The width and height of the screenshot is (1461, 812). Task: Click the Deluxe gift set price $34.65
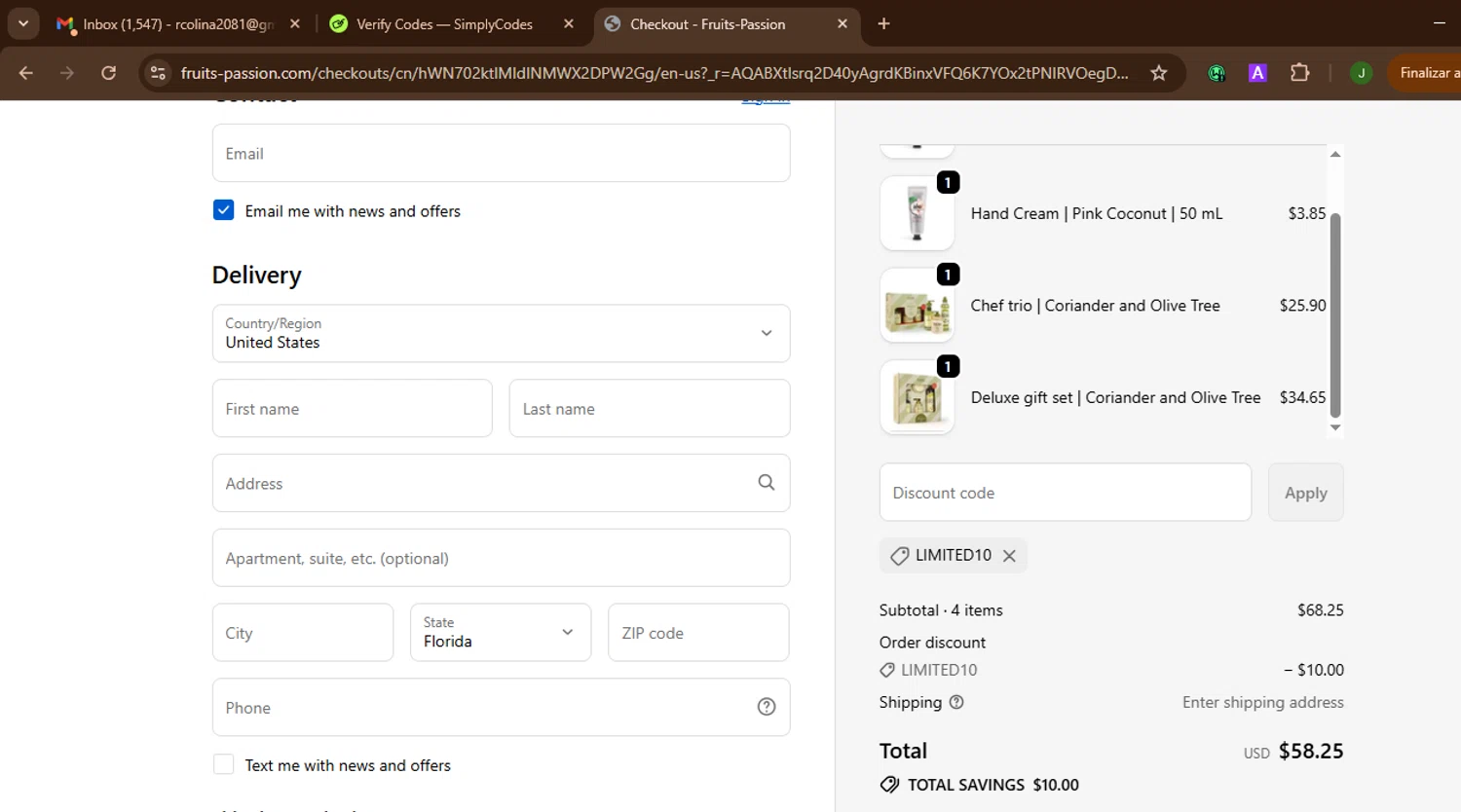1302,397
